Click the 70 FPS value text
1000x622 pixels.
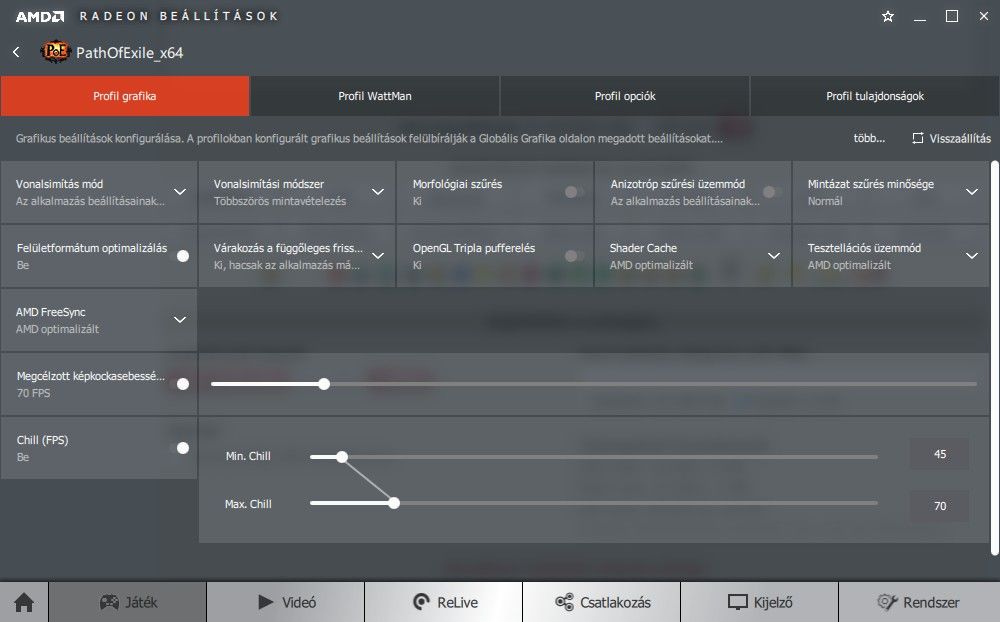pos(33,393)
